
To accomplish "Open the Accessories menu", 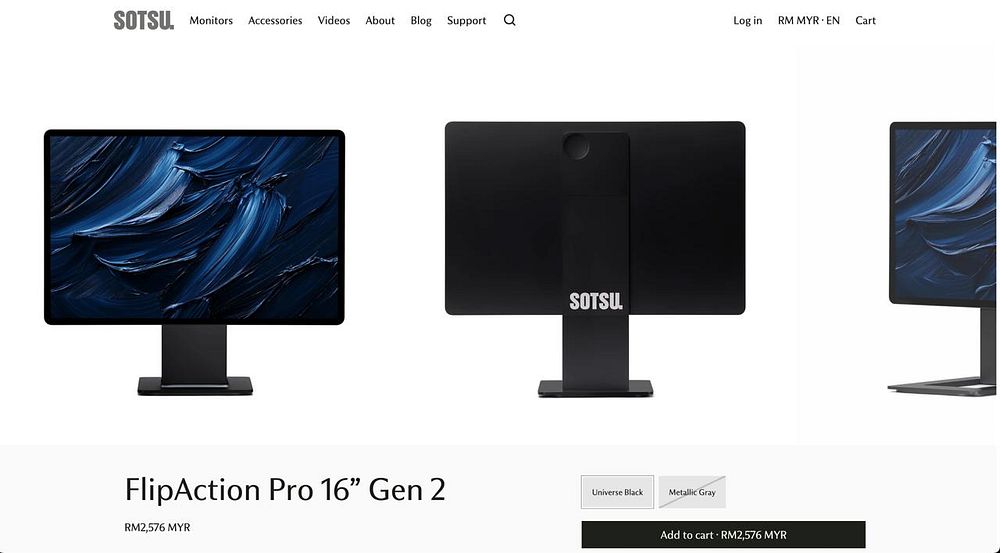I will 275,20.
